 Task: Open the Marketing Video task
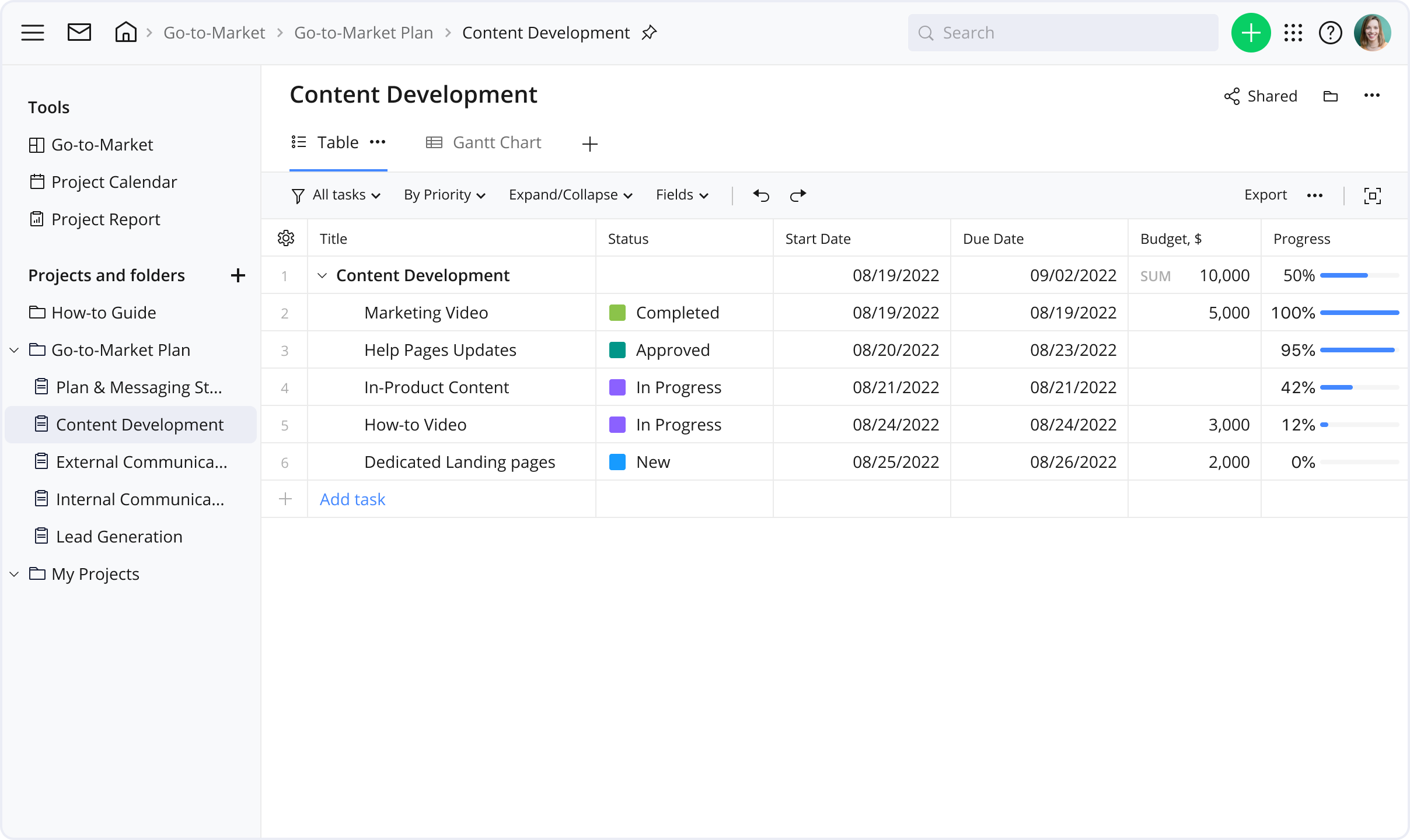(426, 313)
